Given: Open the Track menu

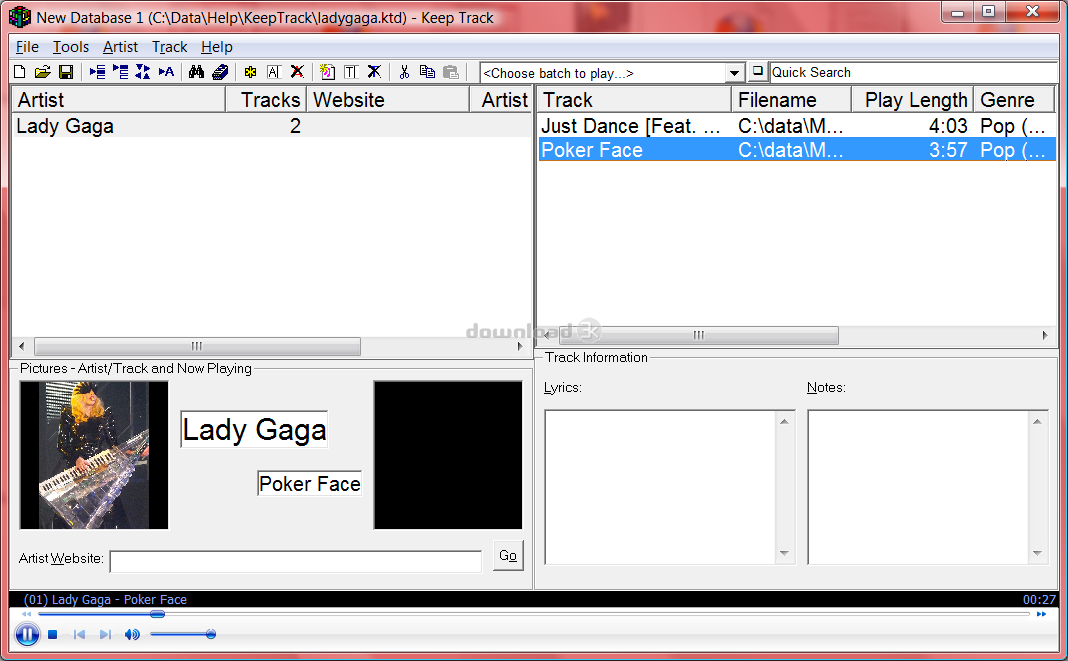Looking at the screenshot, I should point(169,47).
